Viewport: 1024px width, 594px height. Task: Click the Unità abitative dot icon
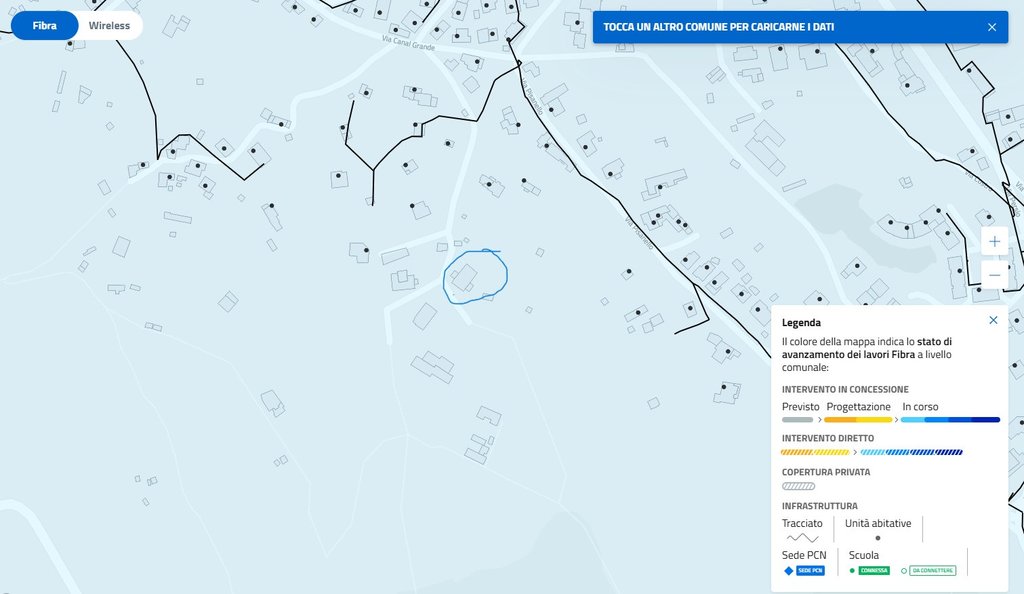click(x=878, y=538)
